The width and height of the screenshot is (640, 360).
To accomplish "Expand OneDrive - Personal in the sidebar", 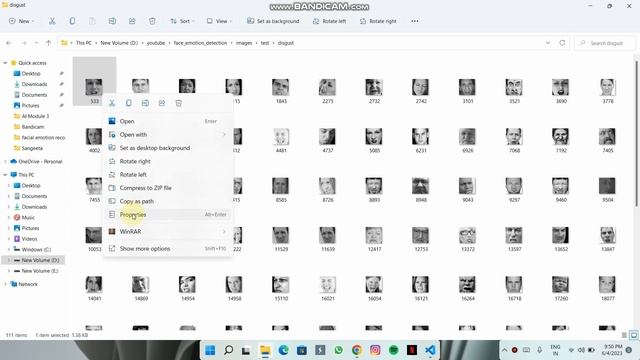I will point(5,162).
